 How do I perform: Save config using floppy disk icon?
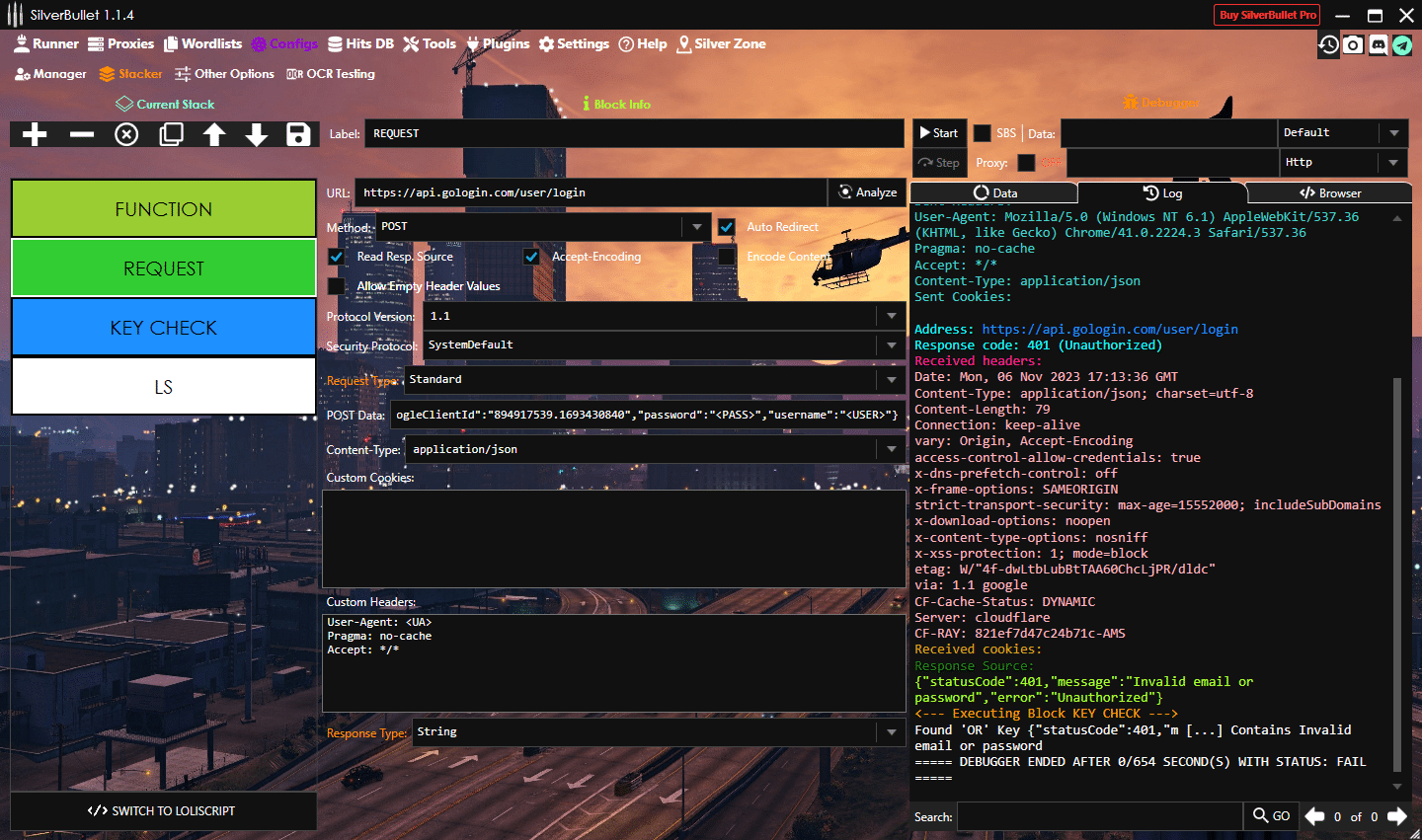point(298,134)
